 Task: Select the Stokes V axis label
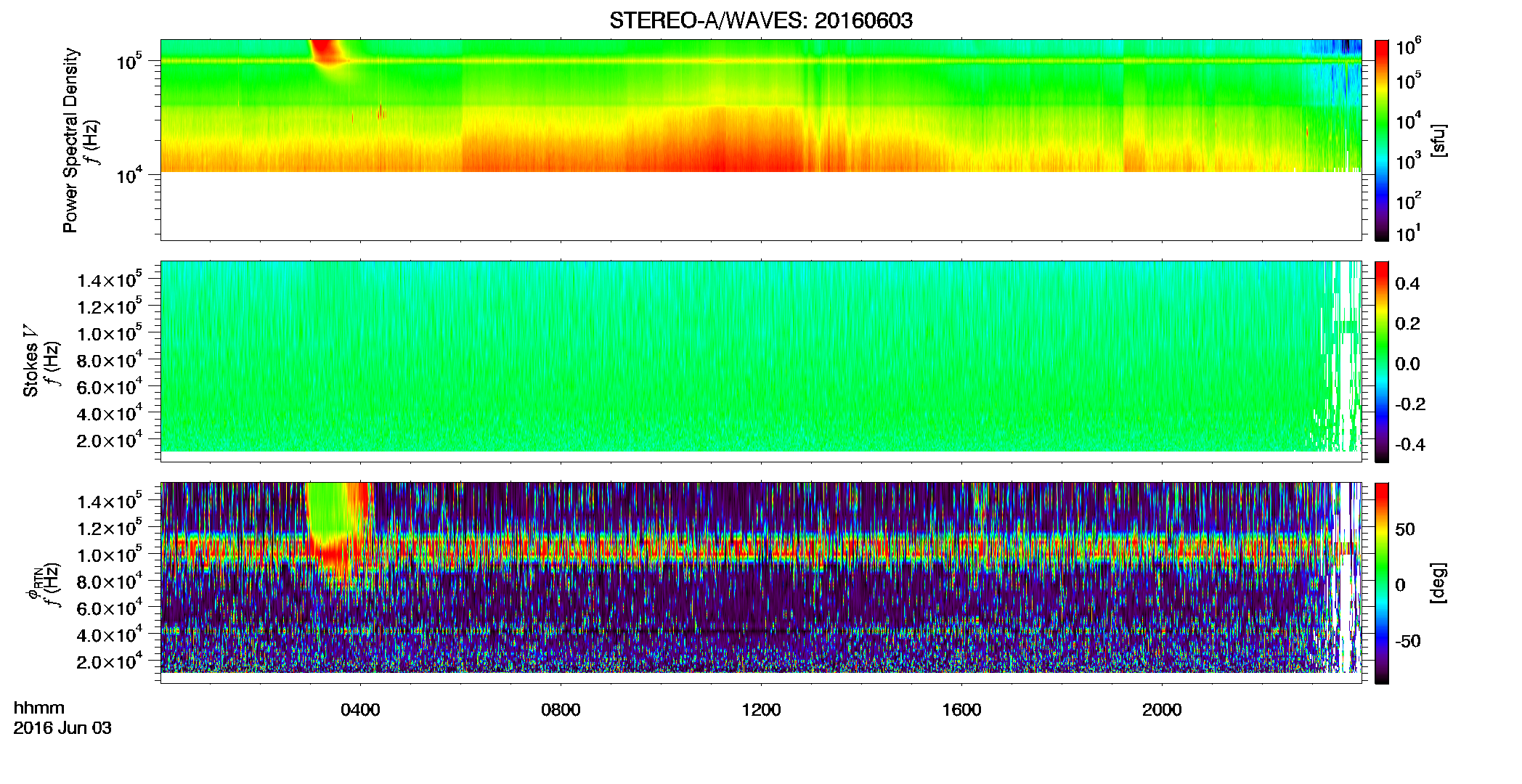pos(30,361)
